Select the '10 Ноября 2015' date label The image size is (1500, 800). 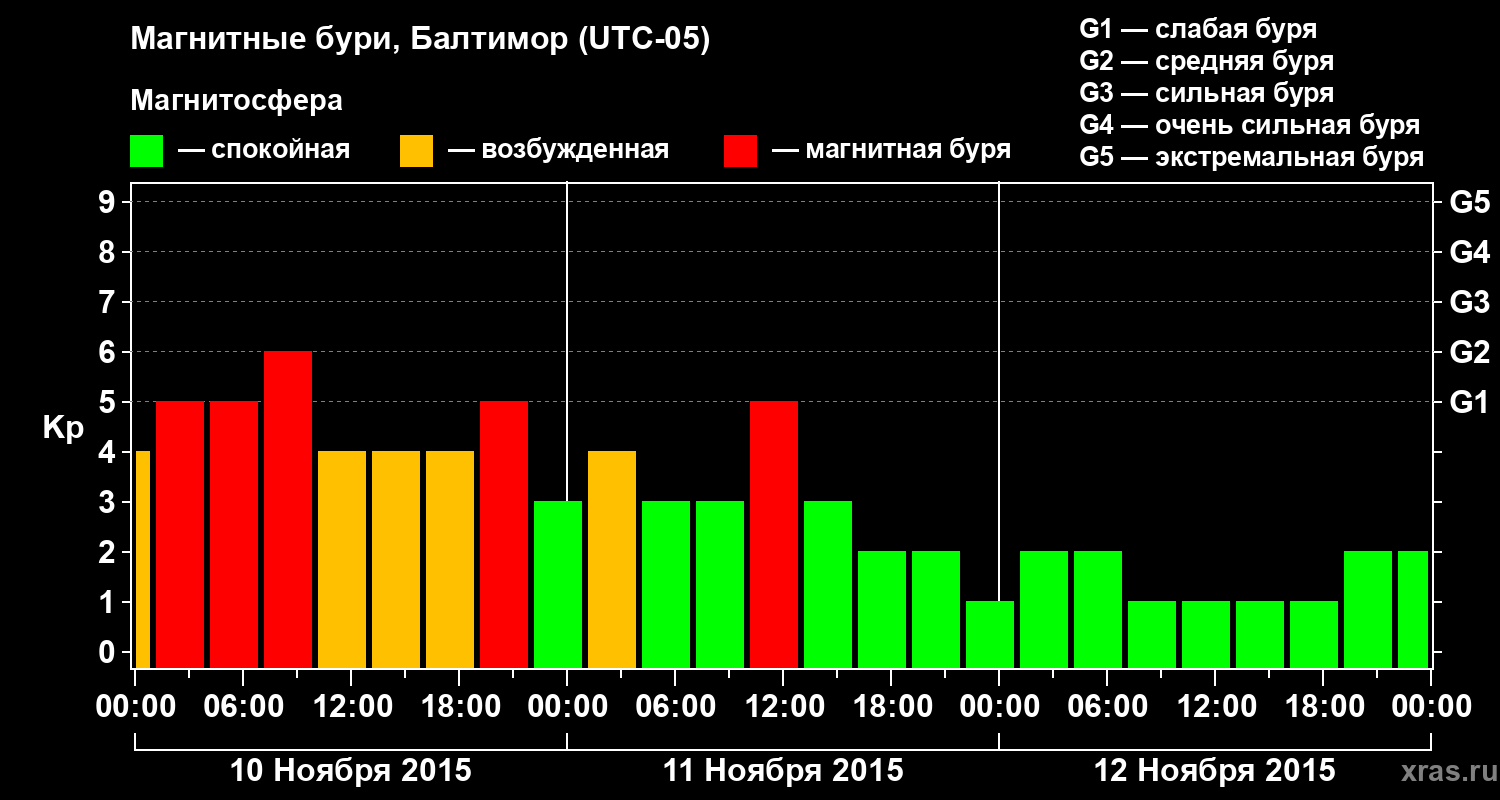351,771
